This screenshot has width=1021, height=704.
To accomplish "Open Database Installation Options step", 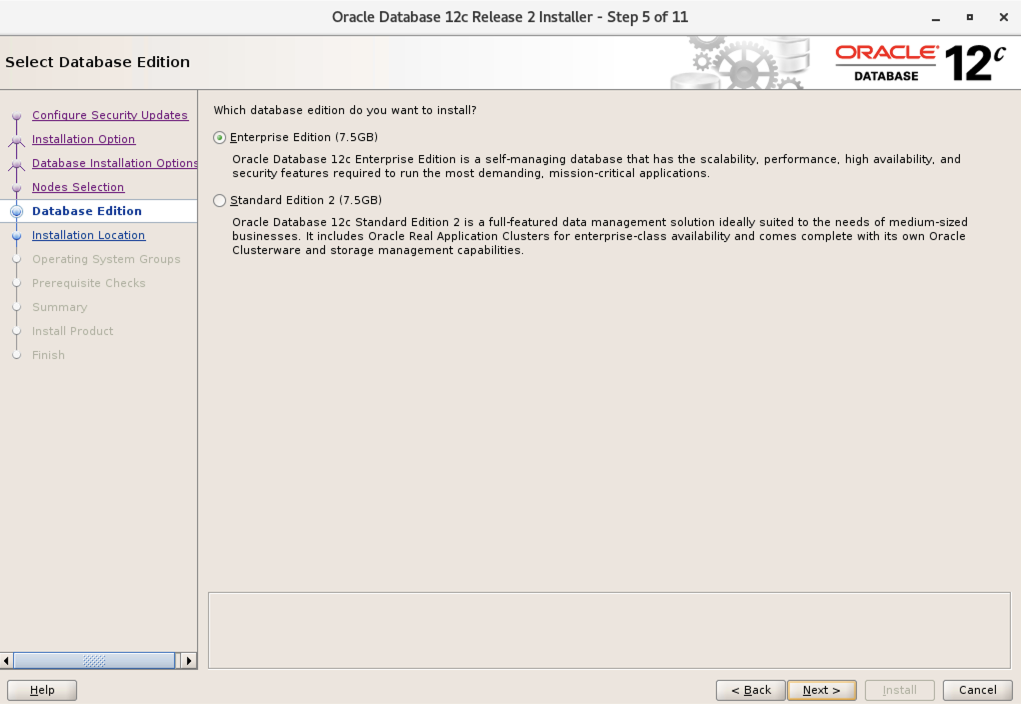I will tap(115, 163).
